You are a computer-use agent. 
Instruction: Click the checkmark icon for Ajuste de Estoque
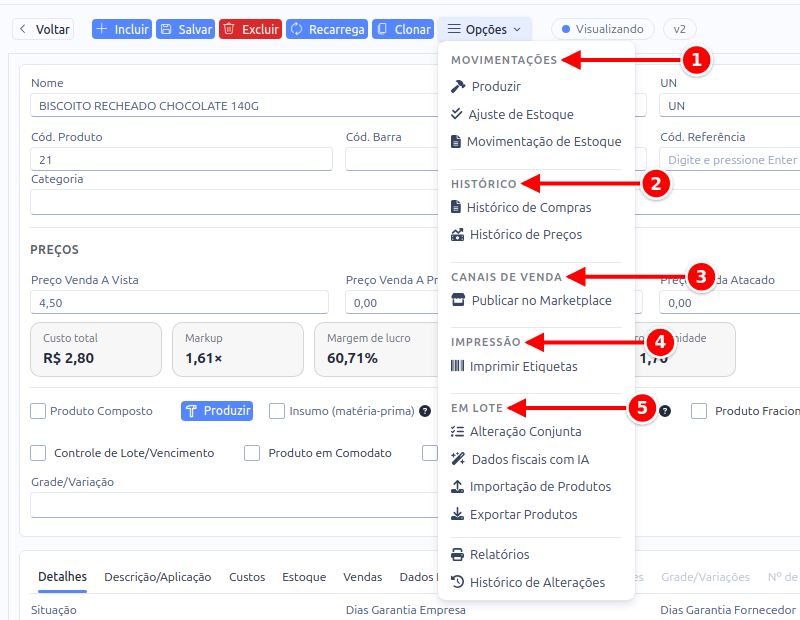457,114
